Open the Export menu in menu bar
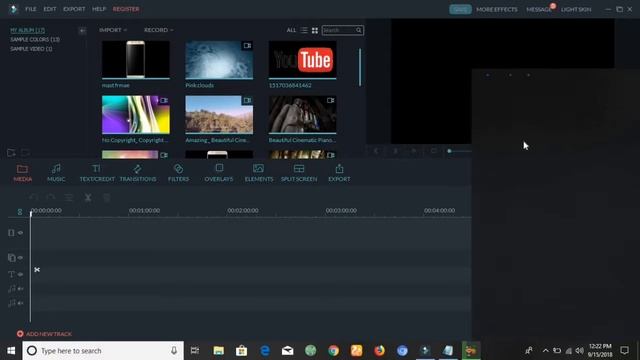The image size is (640, 360). (x=74, y=9)
